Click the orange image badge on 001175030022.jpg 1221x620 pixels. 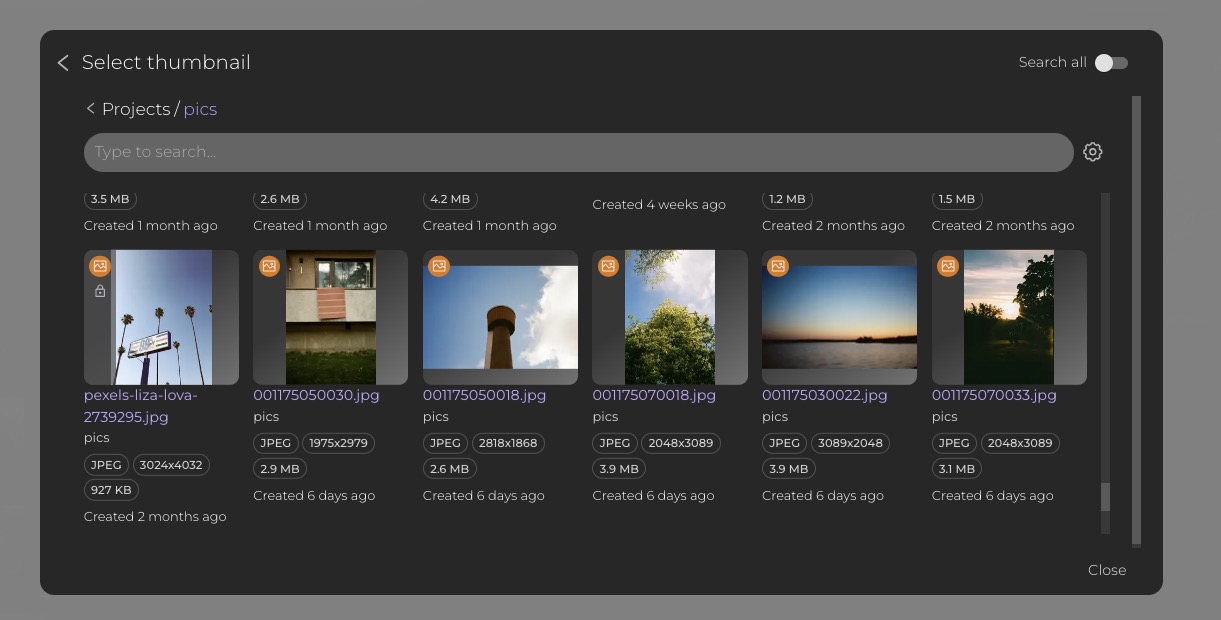[x=778, y=266]
